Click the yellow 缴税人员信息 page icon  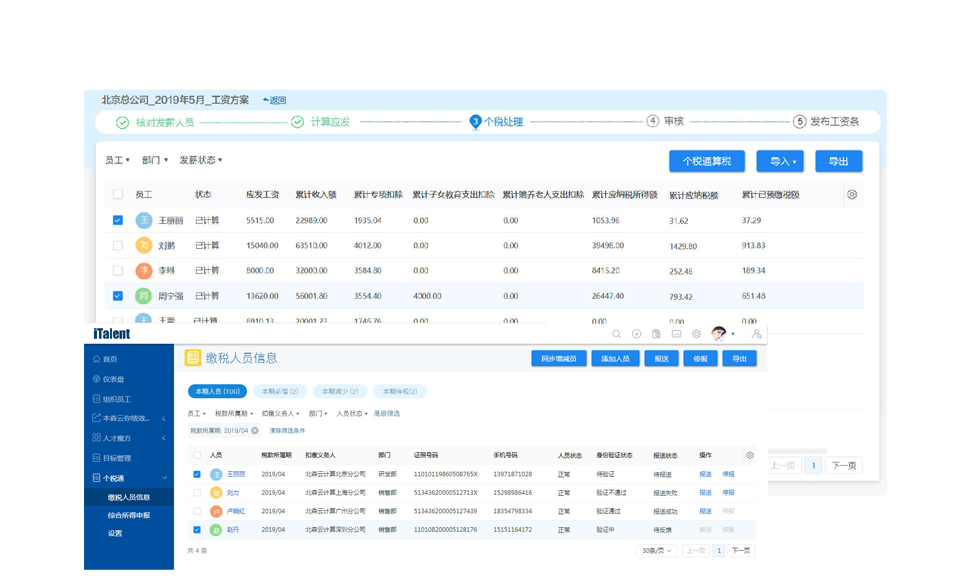(193, 358)
